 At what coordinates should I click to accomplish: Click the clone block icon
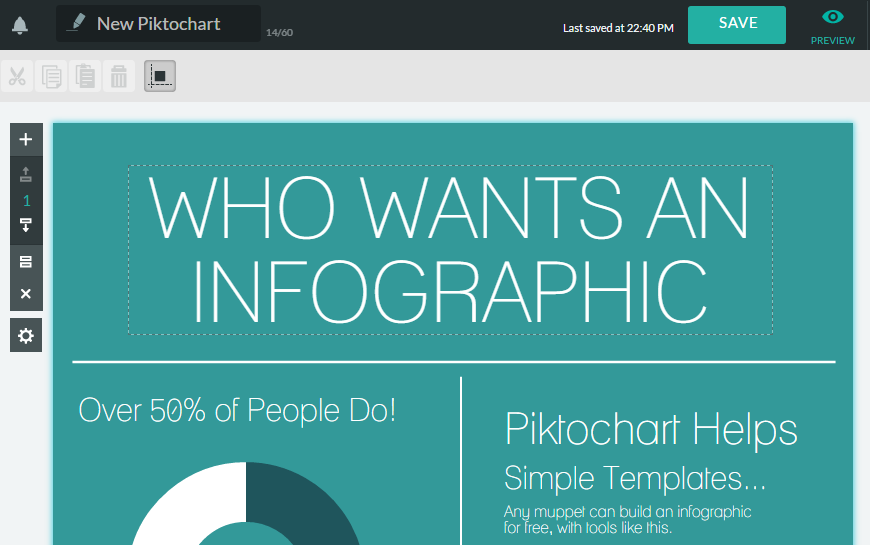pos(26,261)
